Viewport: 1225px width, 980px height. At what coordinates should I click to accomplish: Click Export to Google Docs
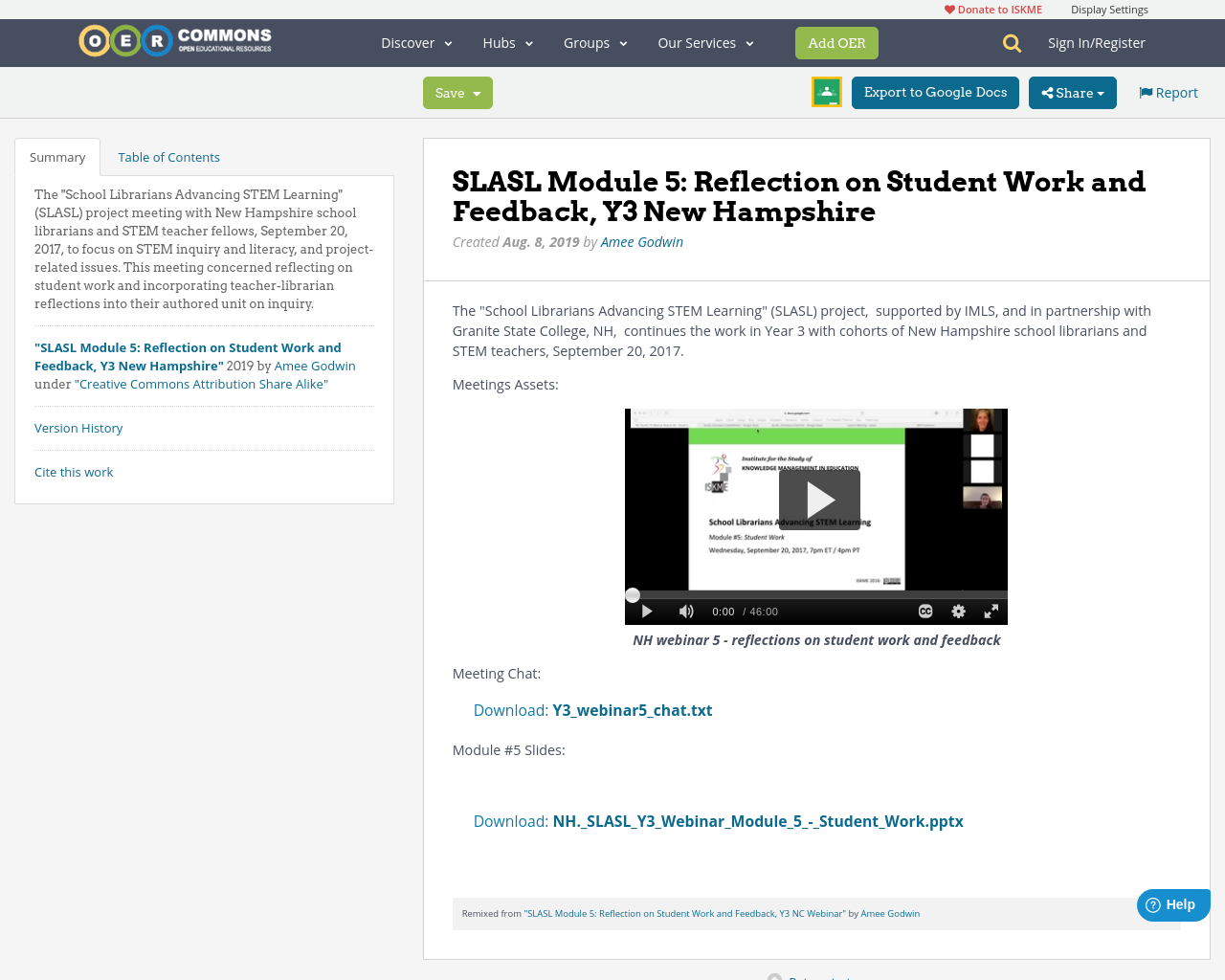click(x=935, y=92)
